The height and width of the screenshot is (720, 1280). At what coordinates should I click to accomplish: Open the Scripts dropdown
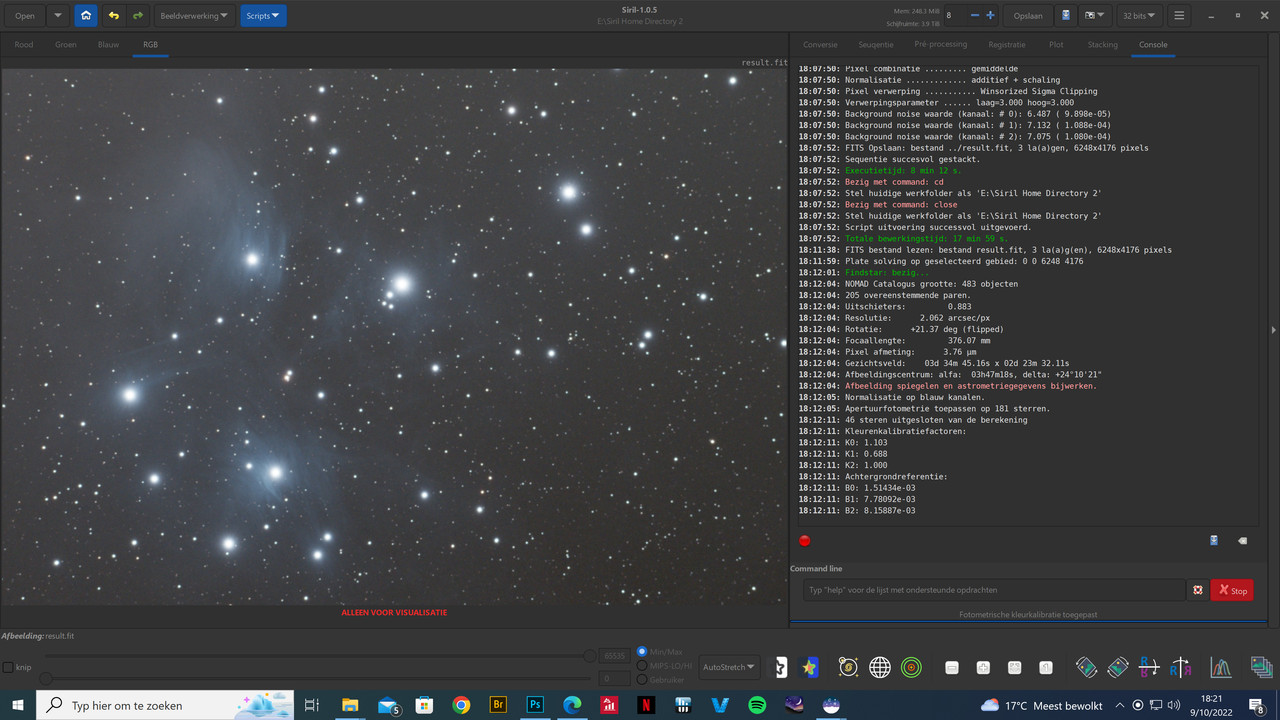[x=262, y=15]
